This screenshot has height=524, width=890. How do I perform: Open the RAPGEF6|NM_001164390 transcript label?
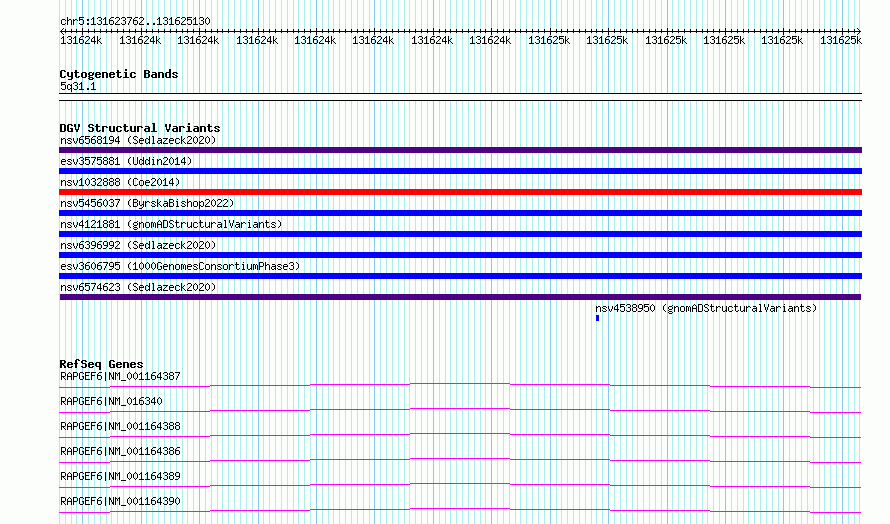(120, 501)
